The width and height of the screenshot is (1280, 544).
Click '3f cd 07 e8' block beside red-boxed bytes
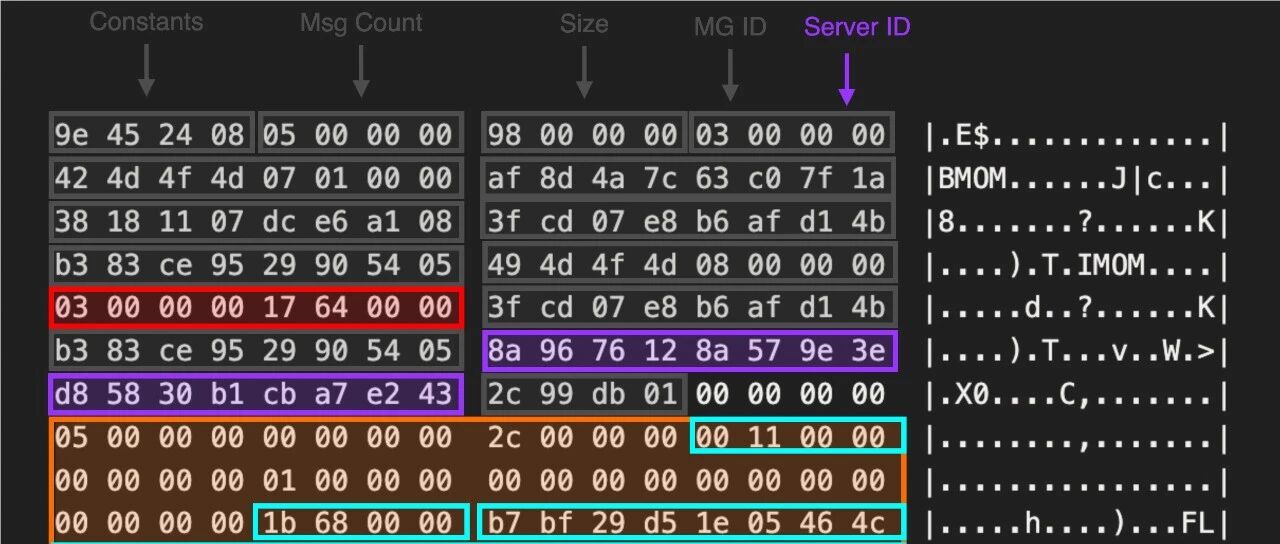click(x=690, y=307)
